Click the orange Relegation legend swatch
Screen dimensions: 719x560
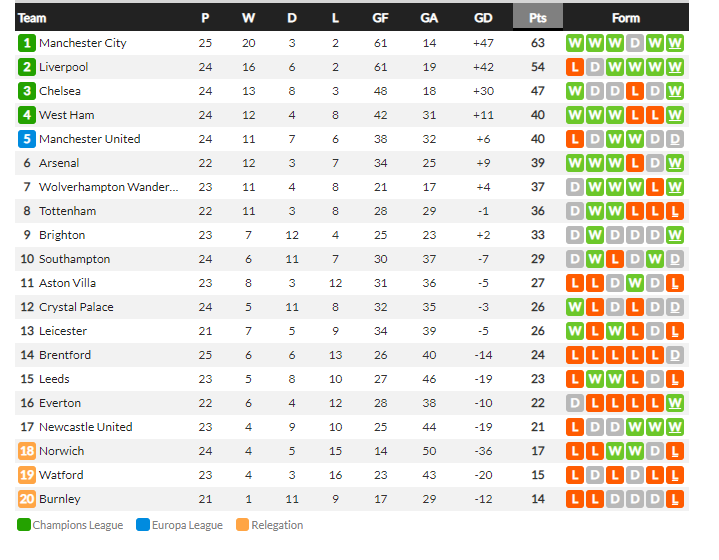pos(243,525)
